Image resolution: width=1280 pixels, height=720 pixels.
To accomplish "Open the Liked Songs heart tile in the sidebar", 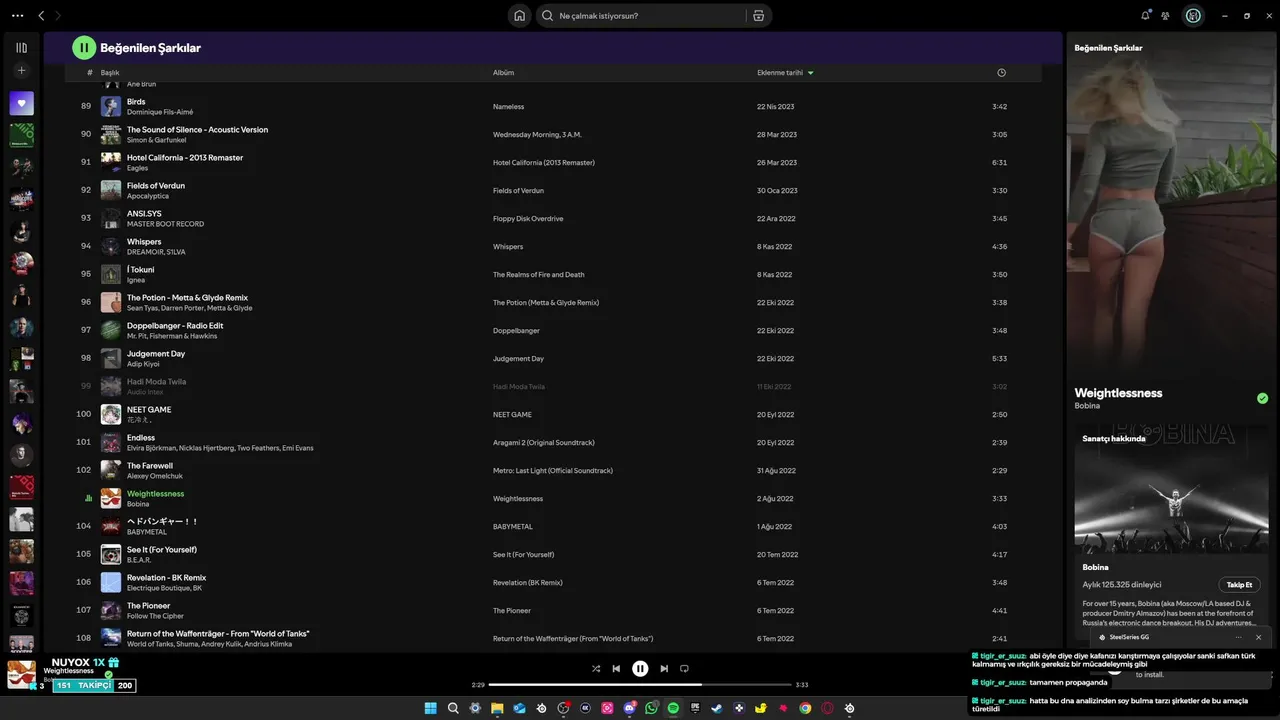I will [21, 103].
